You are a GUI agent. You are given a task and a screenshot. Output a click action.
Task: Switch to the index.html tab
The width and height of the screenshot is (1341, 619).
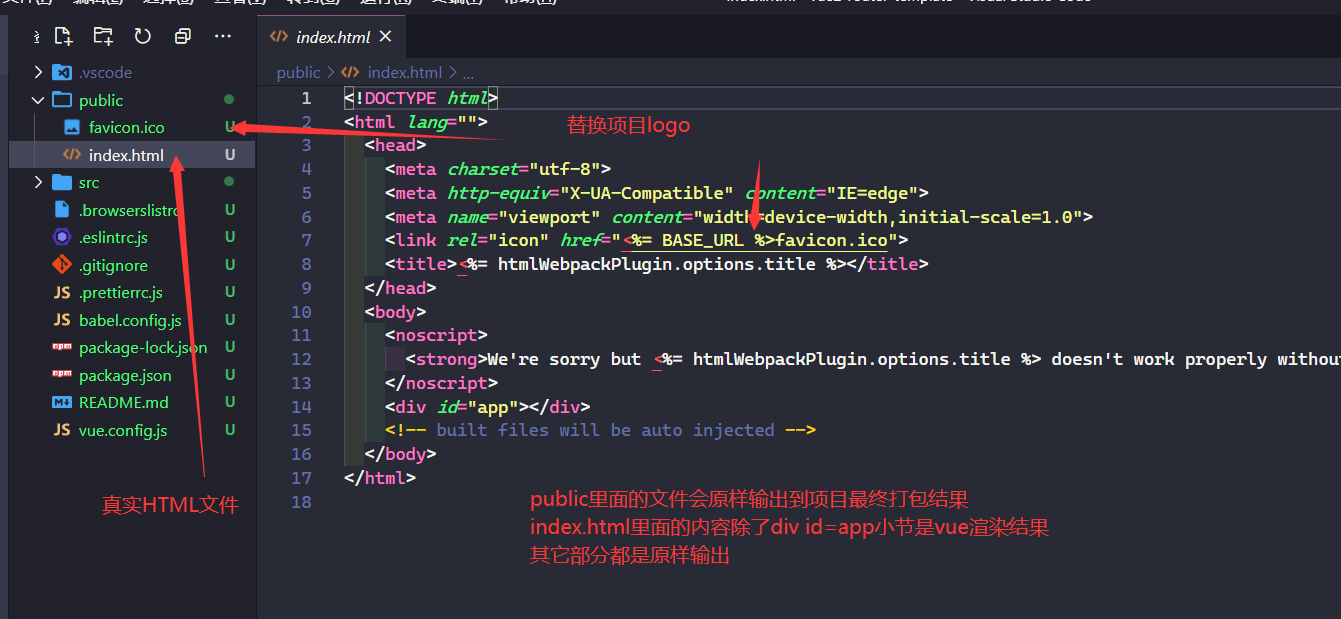[x=332, y=37]
